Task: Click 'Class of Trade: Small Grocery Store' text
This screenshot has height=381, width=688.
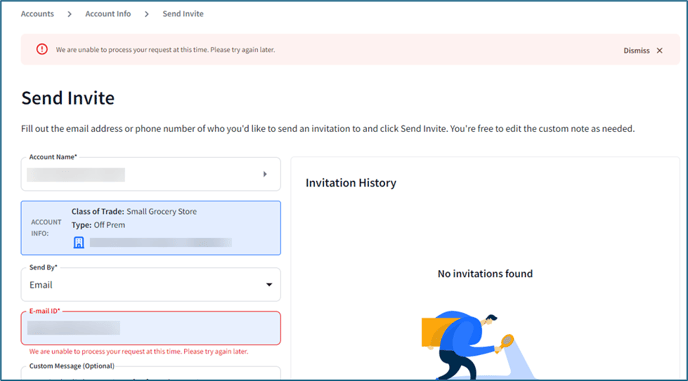Action: [134, 212]
